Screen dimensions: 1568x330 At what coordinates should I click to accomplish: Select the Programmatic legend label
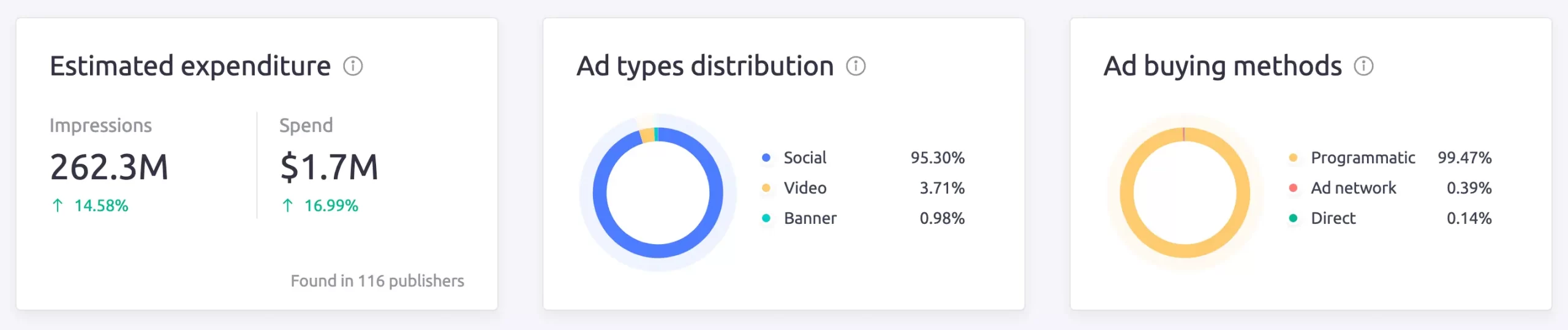pyautogui.click(x=1363, y=158)
